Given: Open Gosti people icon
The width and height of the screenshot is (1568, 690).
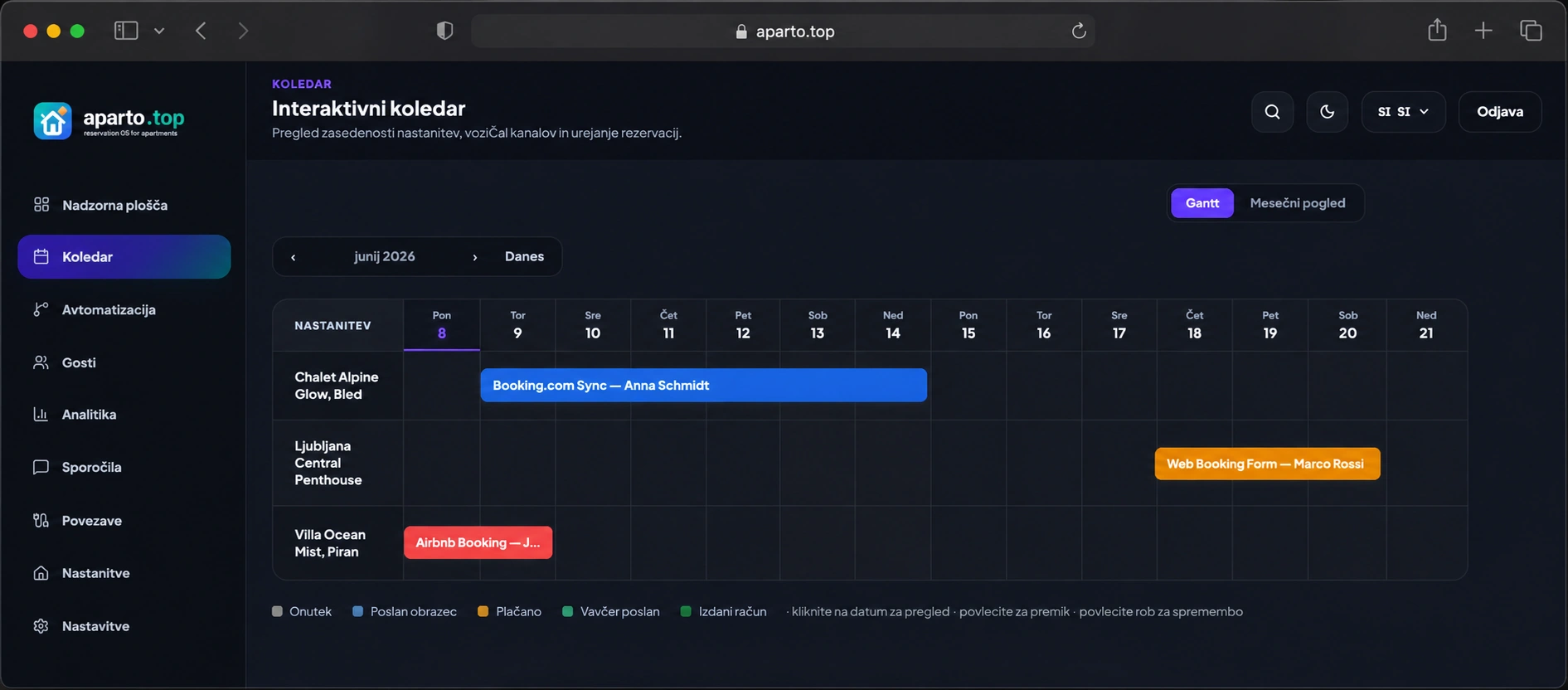Looking at the screenshot, I should tap(41, 362).
